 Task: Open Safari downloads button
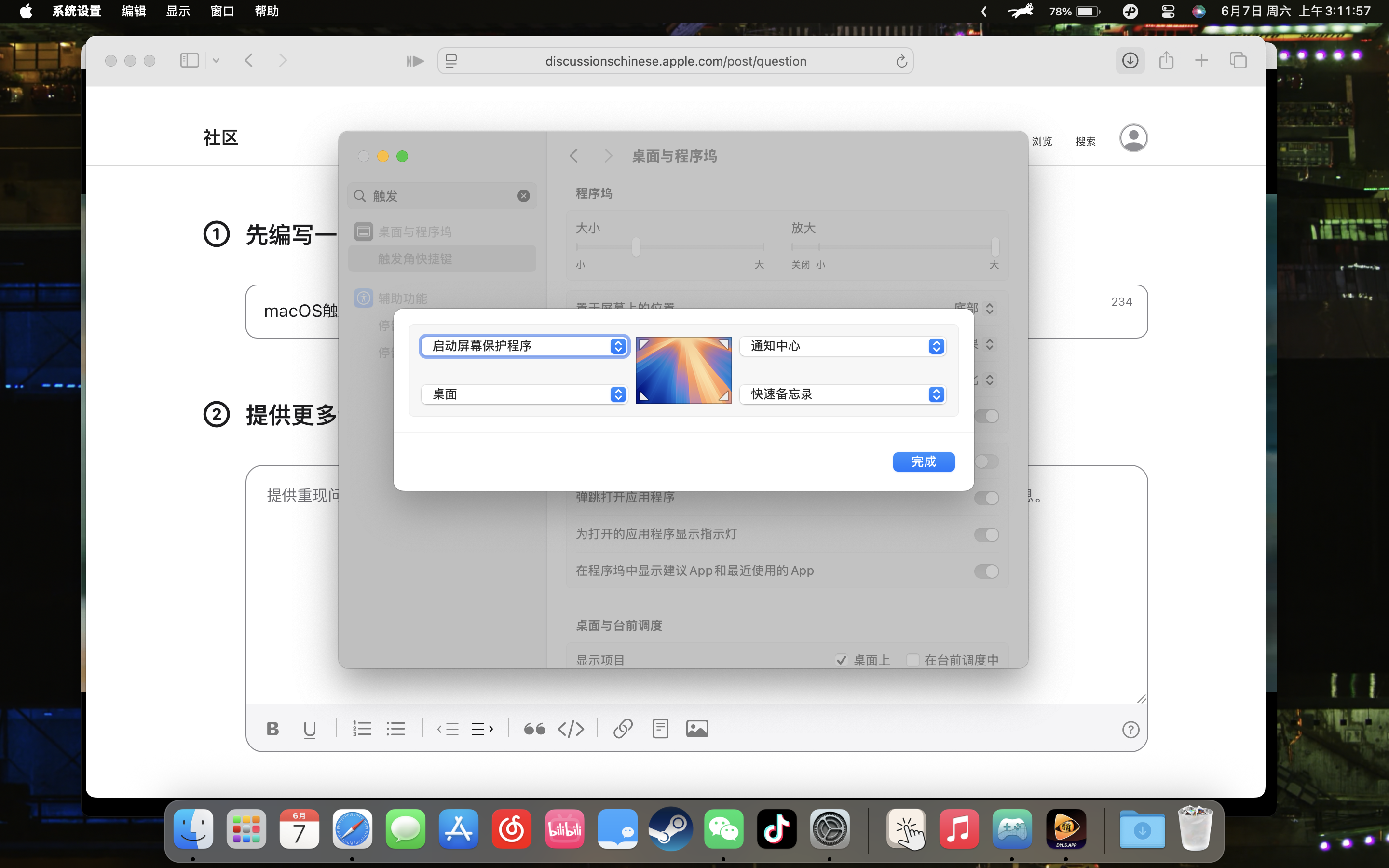click(x=1130, y=61)
